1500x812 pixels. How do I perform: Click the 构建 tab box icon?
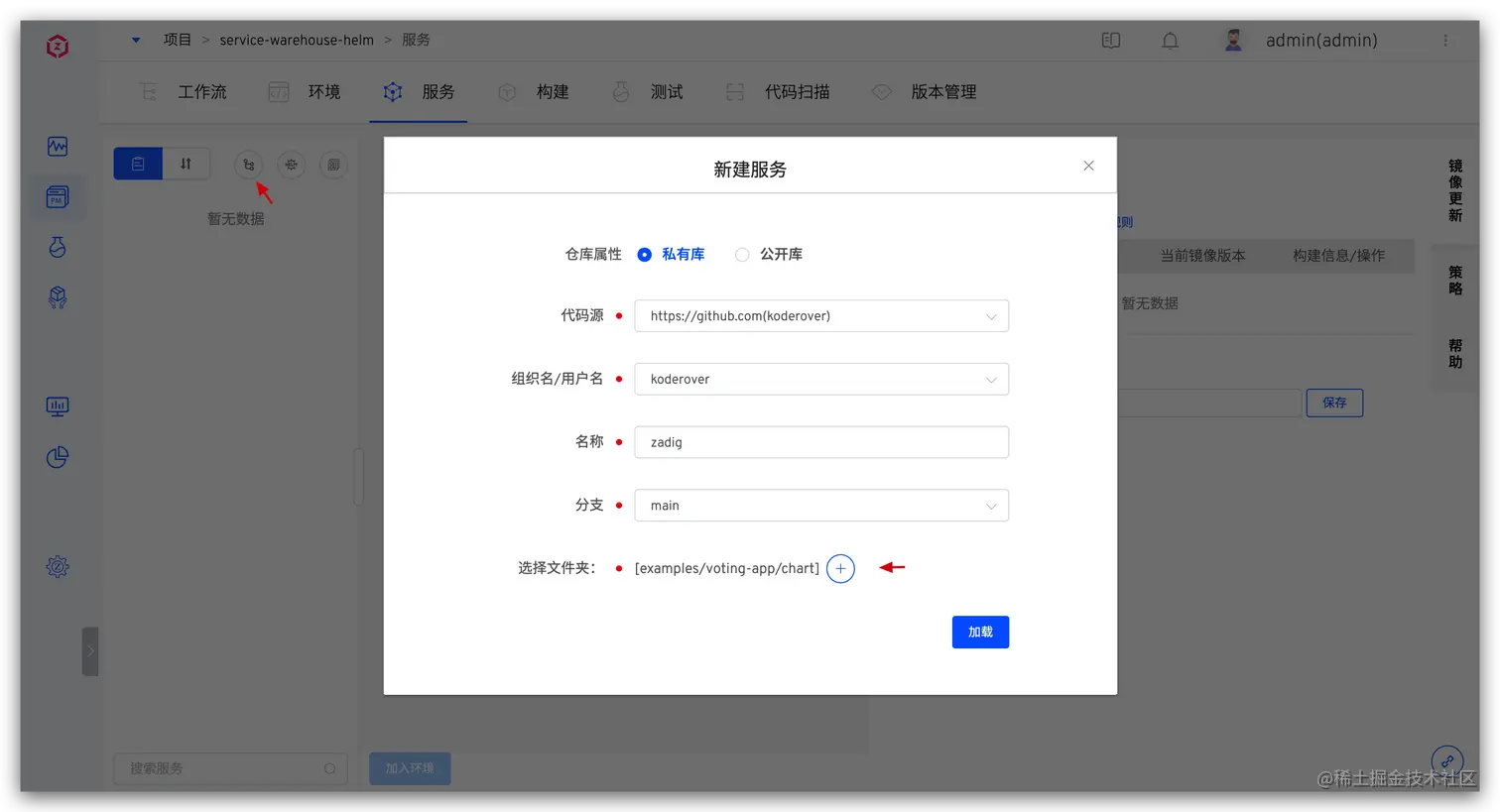[x=507, y=92]
